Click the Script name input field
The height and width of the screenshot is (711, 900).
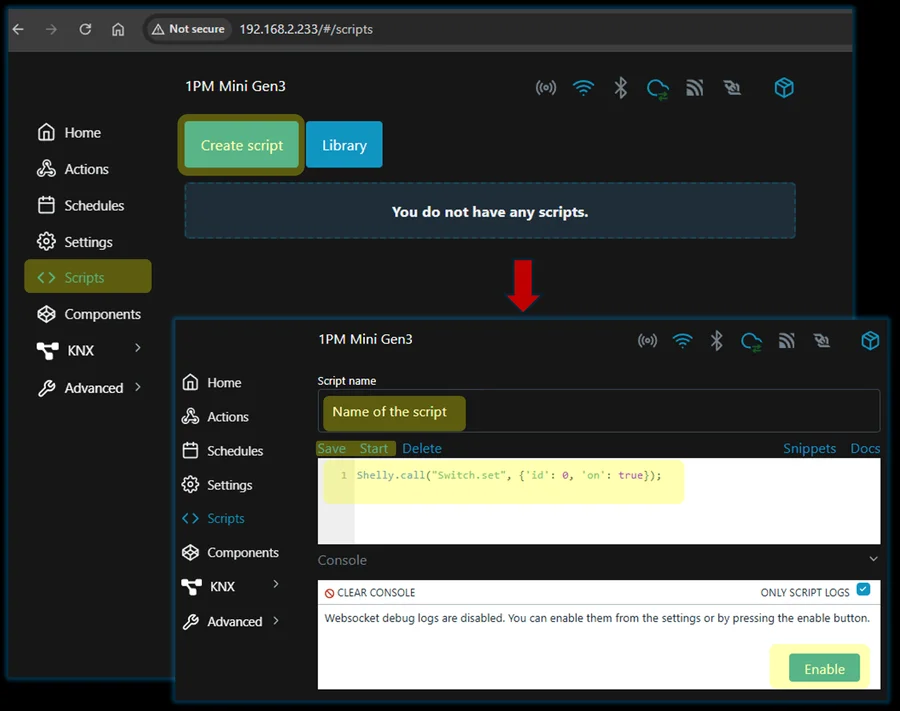(x=599, y=411)
